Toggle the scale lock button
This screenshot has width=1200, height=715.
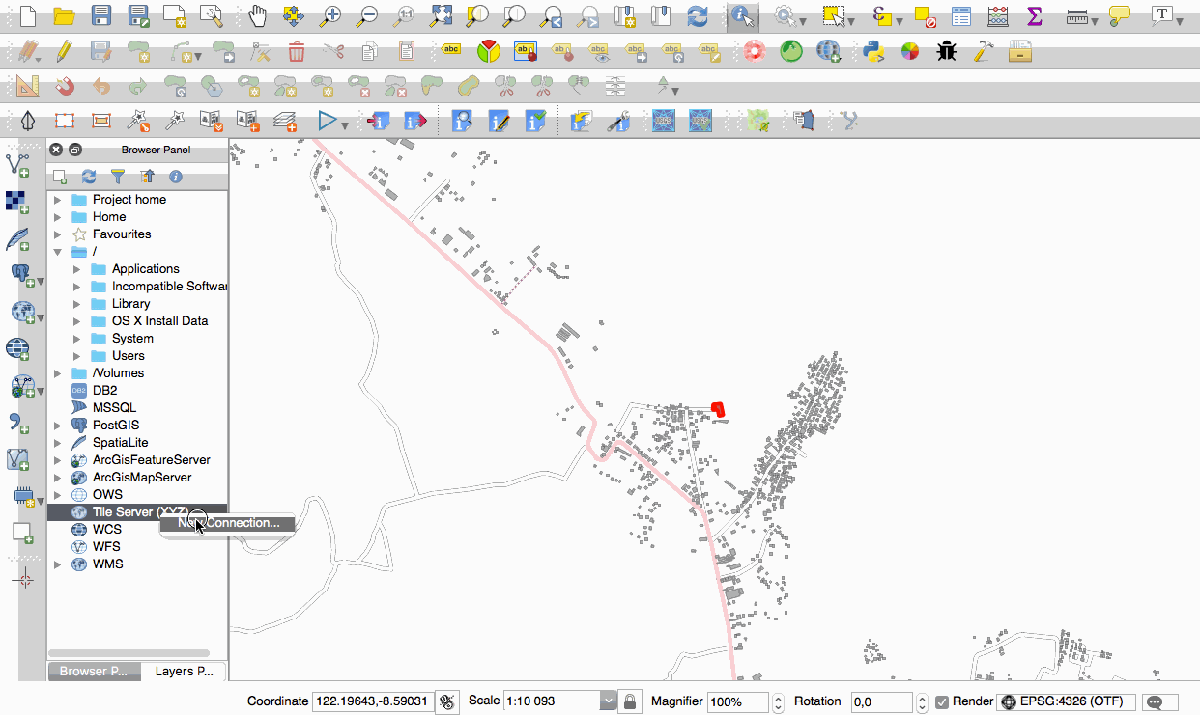629,702
